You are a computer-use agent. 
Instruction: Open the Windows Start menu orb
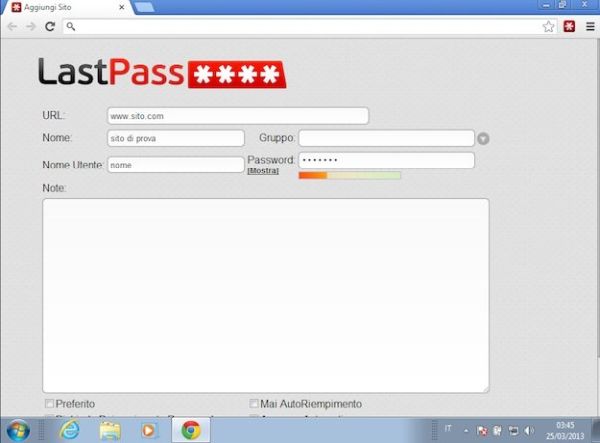pos(18,430)
